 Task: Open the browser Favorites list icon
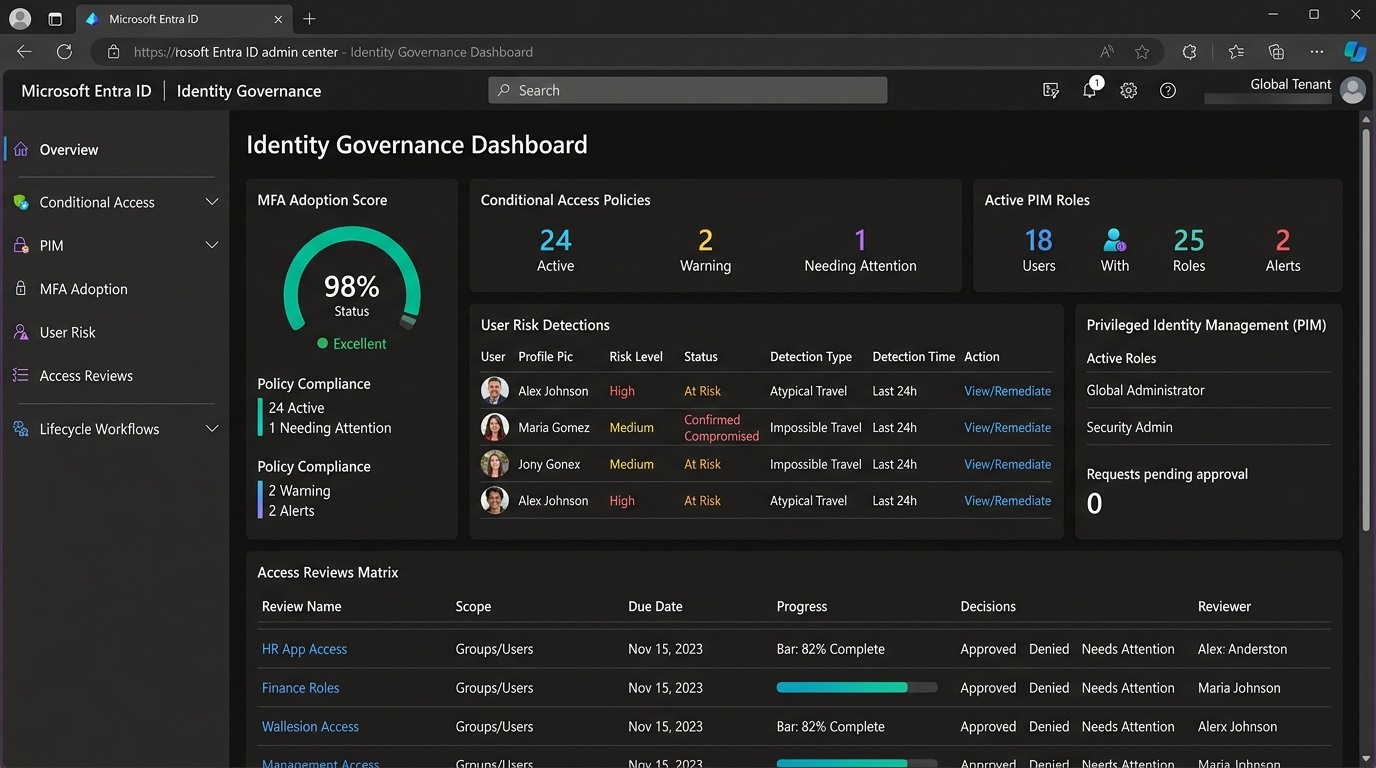coord(1236,52)
